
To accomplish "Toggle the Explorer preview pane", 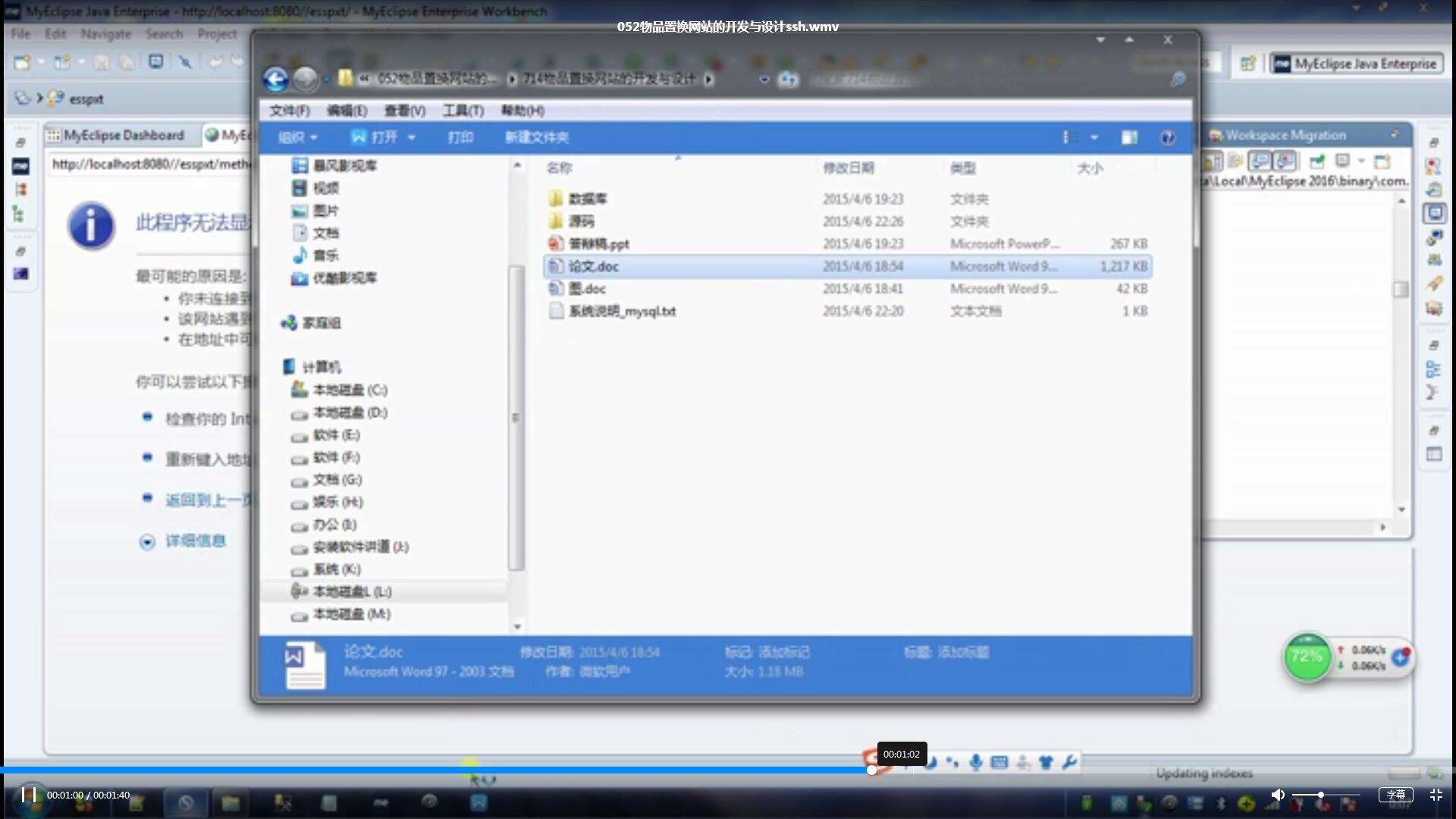I will 1129,137.
